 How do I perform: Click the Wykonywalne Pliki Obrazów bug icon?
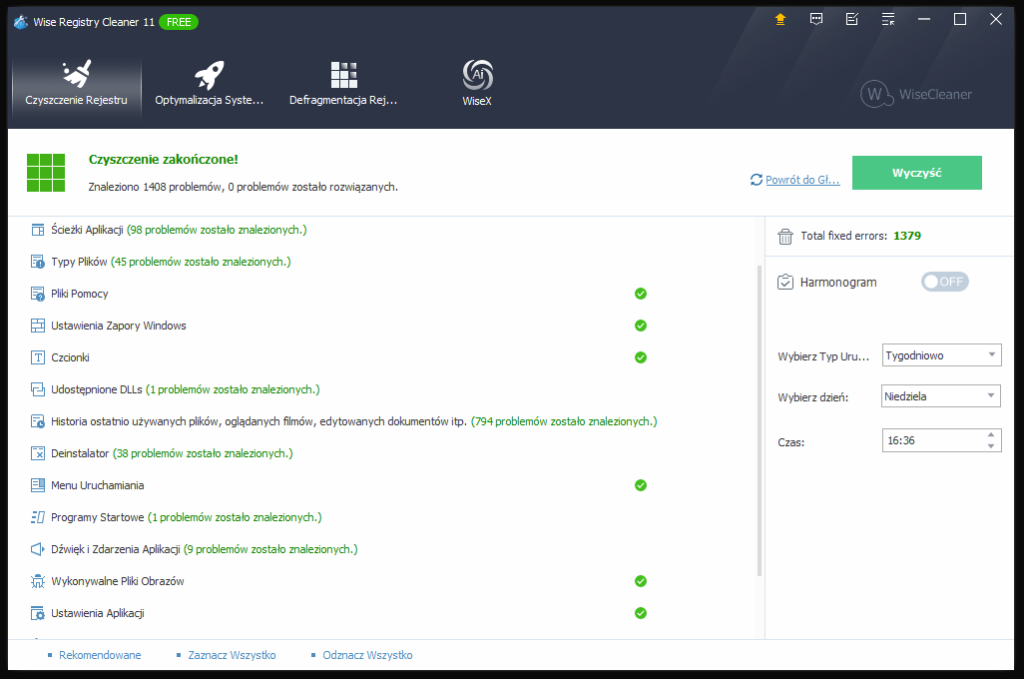pos(38,581)
